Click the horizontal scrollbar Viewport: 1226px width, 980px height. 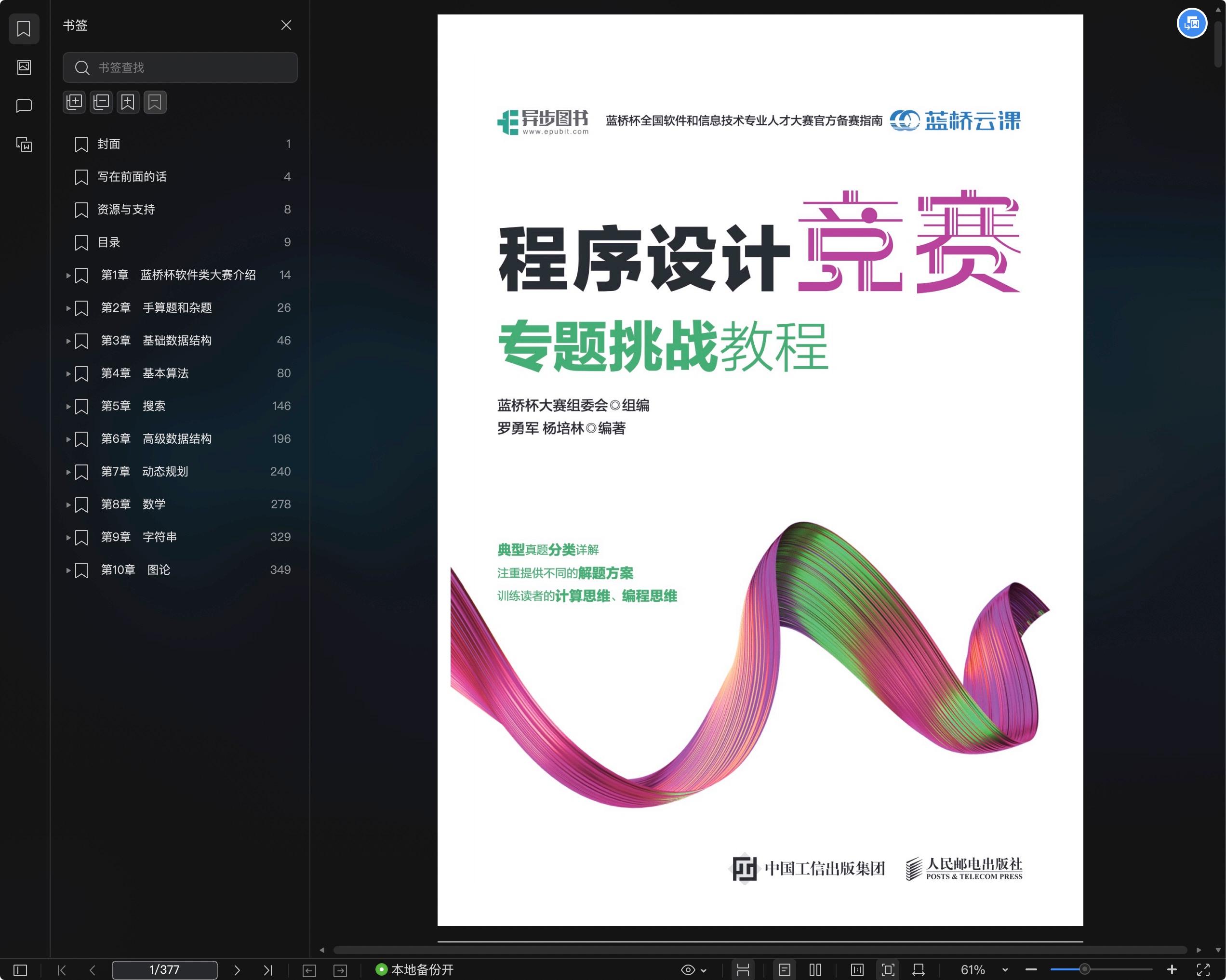tap(760, 950)
